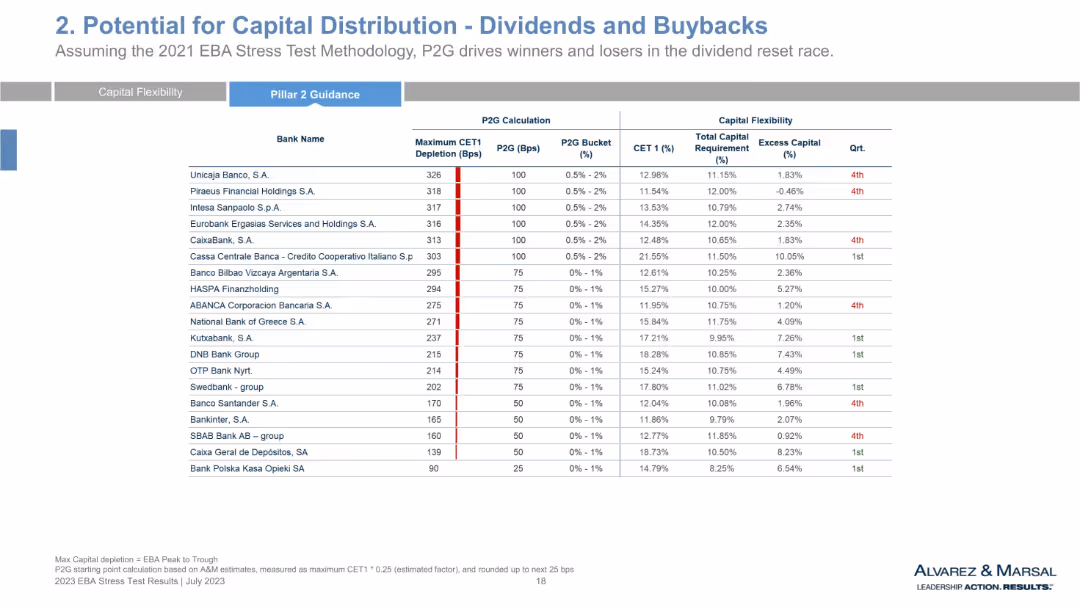1080x607 pixels.
Task: Select the HASPA Finanzholding row name
Action: (x=234, y=289)
